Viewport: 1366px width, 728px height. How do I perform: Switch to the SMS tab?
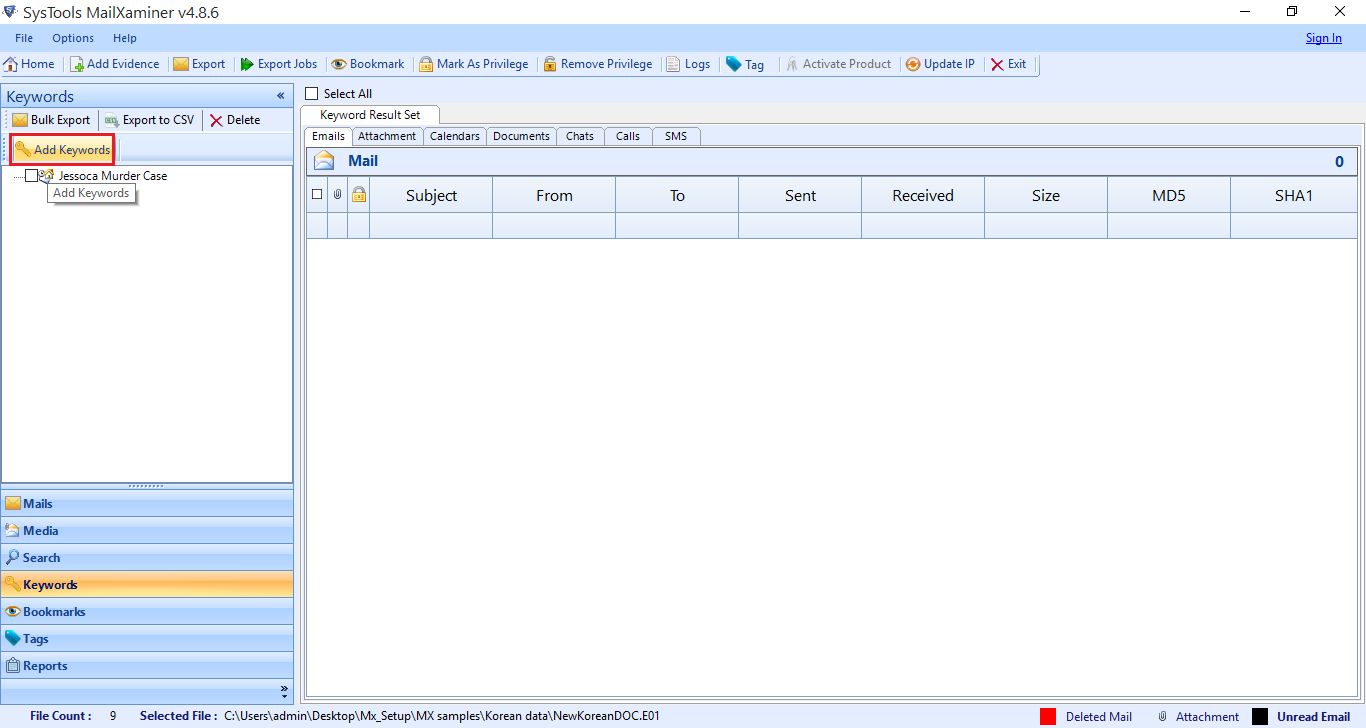[x=676, y=136]
